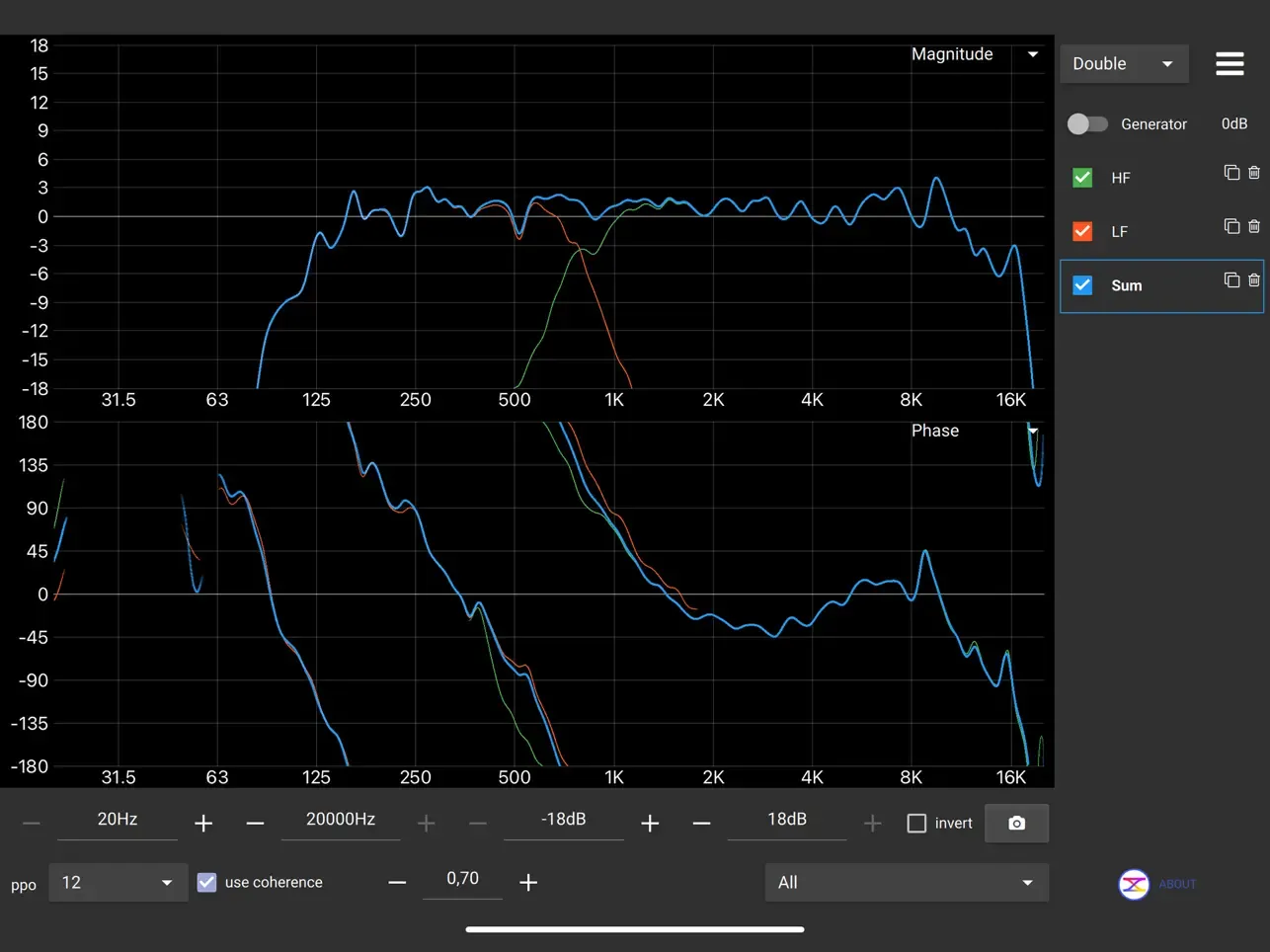Image resolution: width=1270 pixels, height=952 pixels.
Task: Toggle the Generator switch on
Action: (1087, 123)
